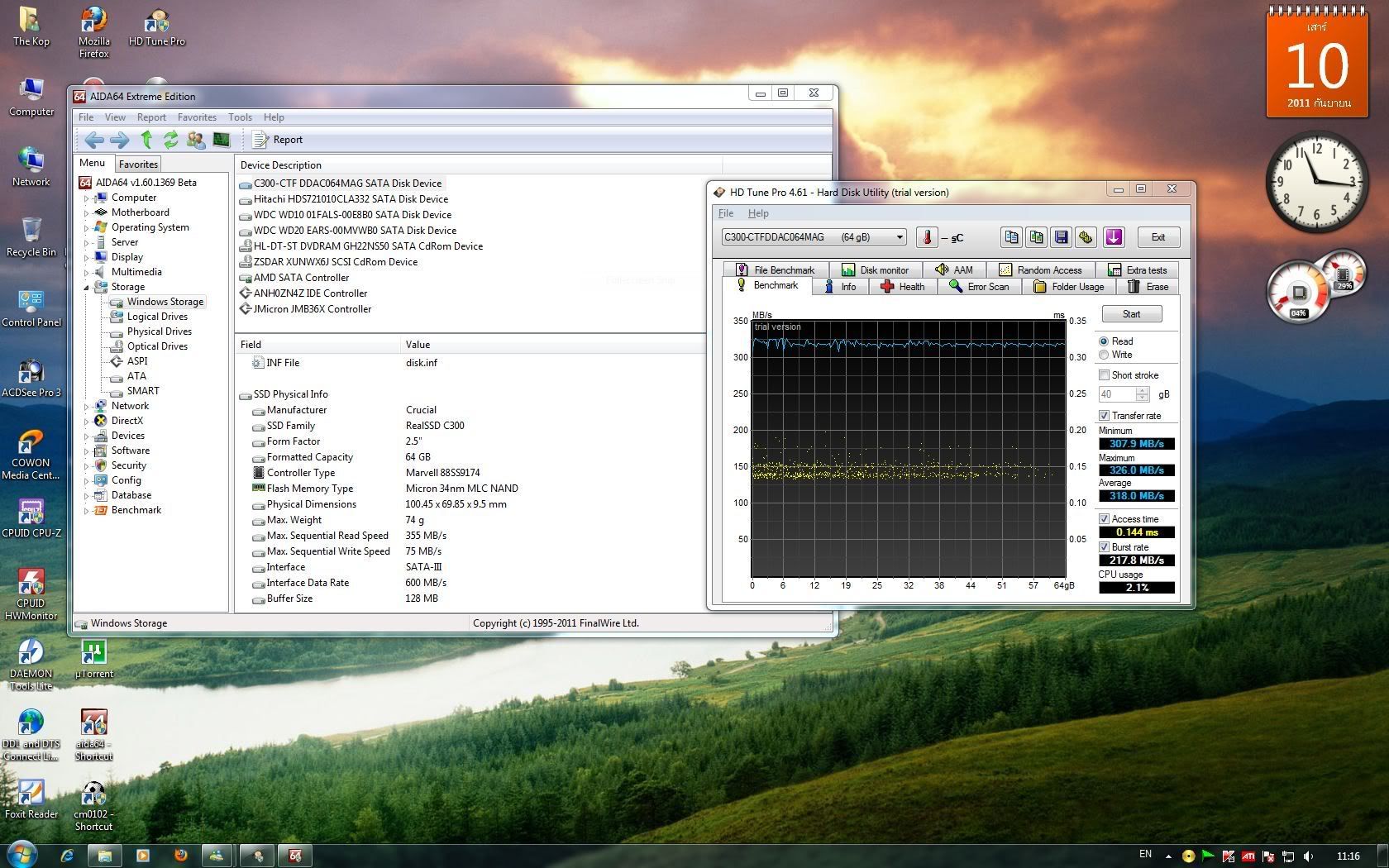Select the Write radio button
1389x868 pixels.
coord(1104,355)
